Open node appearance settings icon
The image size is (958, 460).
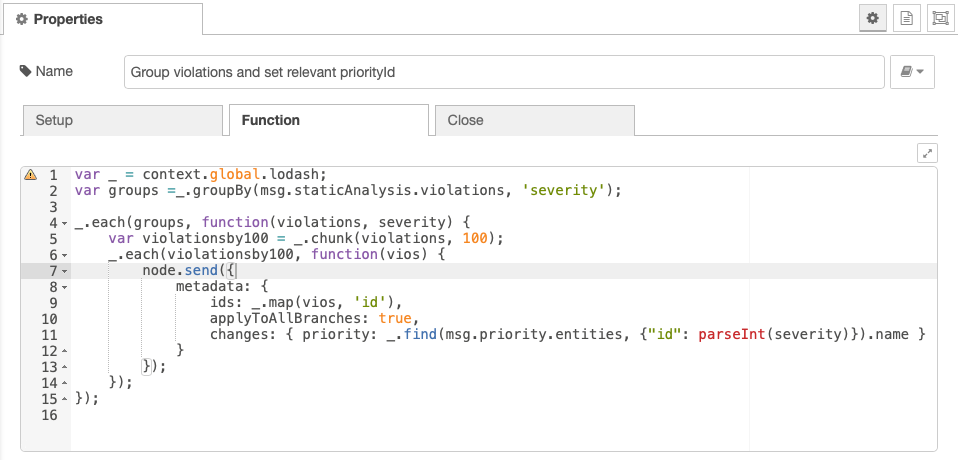pyautogui.click(x=940, y=18)
